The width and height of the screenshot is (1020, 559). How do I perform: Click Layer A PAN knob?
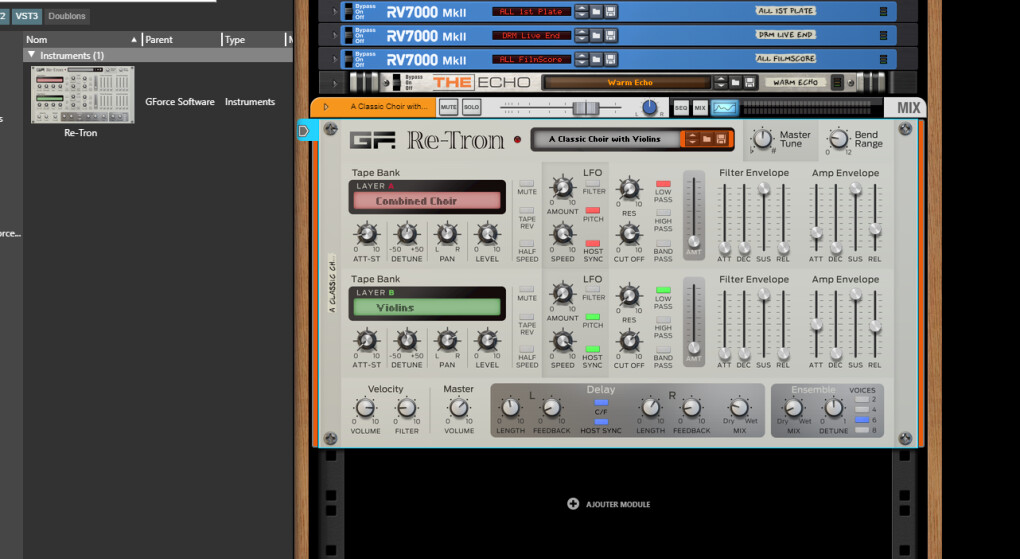click(447, 234)
